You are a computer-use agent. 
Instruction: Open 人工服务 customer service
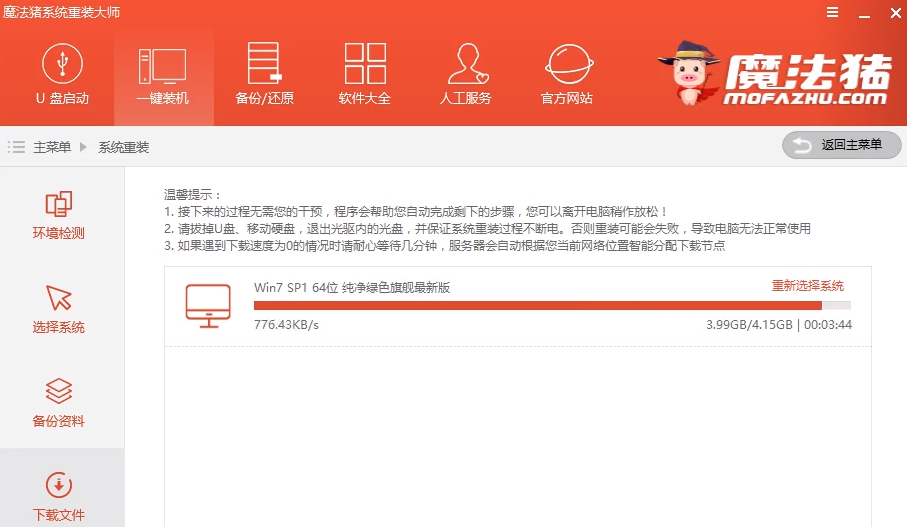point(466,75)
